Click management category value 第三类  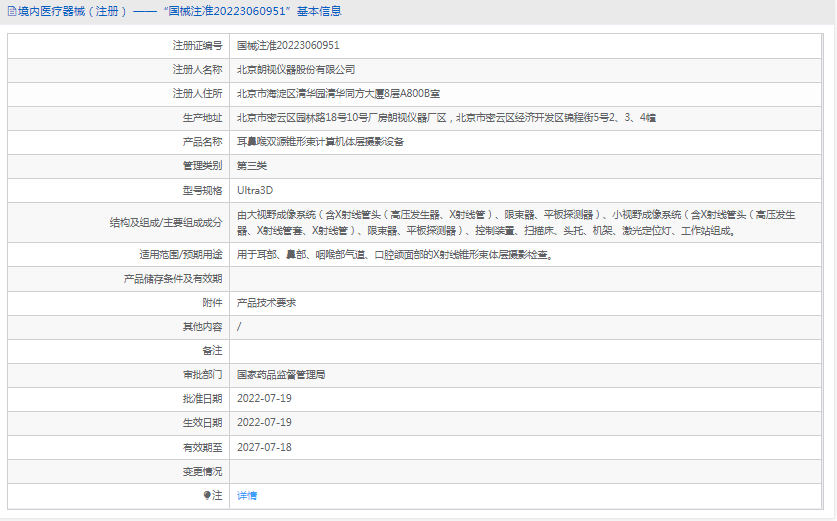pos(252,166)
